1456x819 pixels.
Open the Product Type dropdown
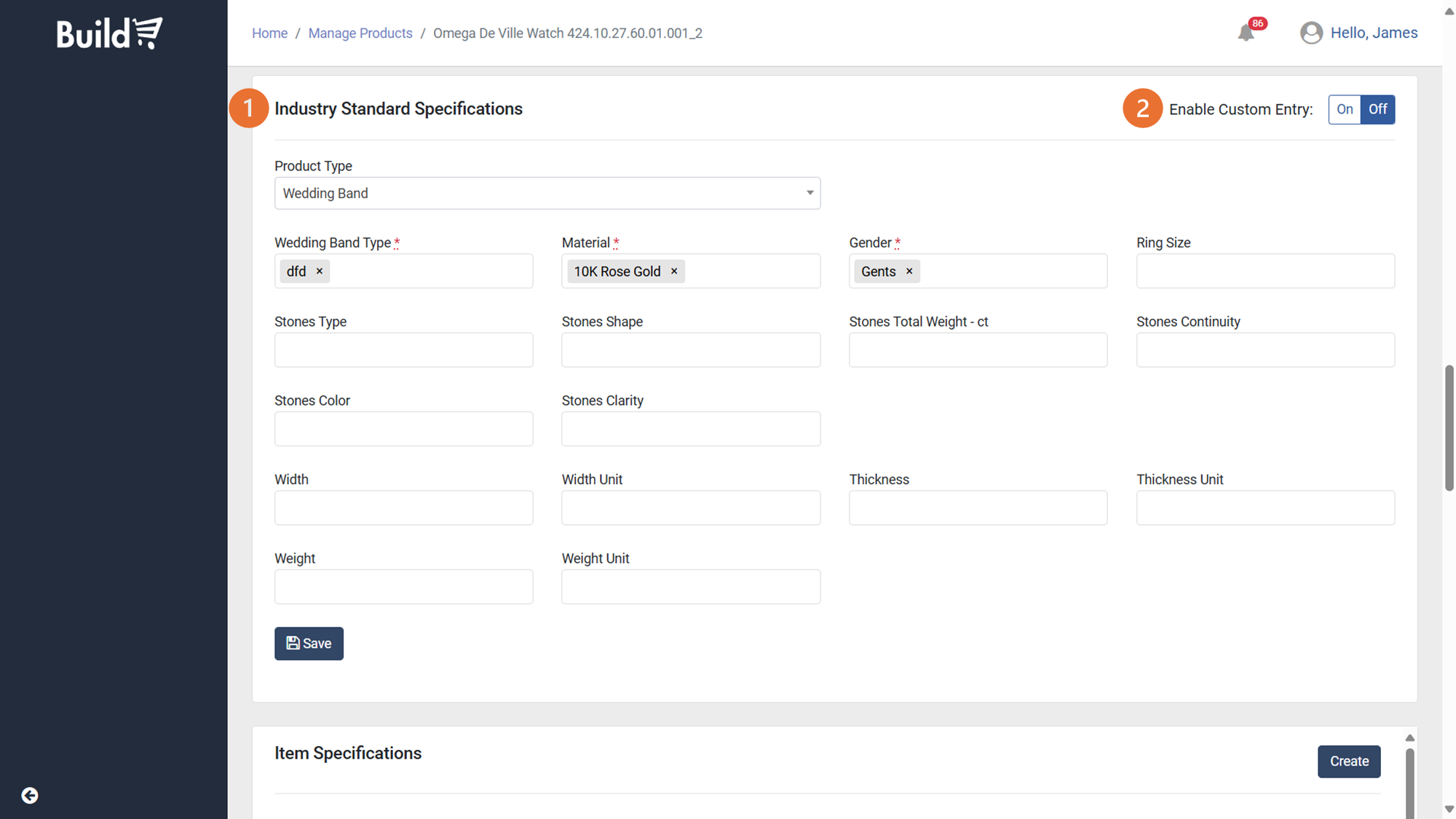pos(547,193)
